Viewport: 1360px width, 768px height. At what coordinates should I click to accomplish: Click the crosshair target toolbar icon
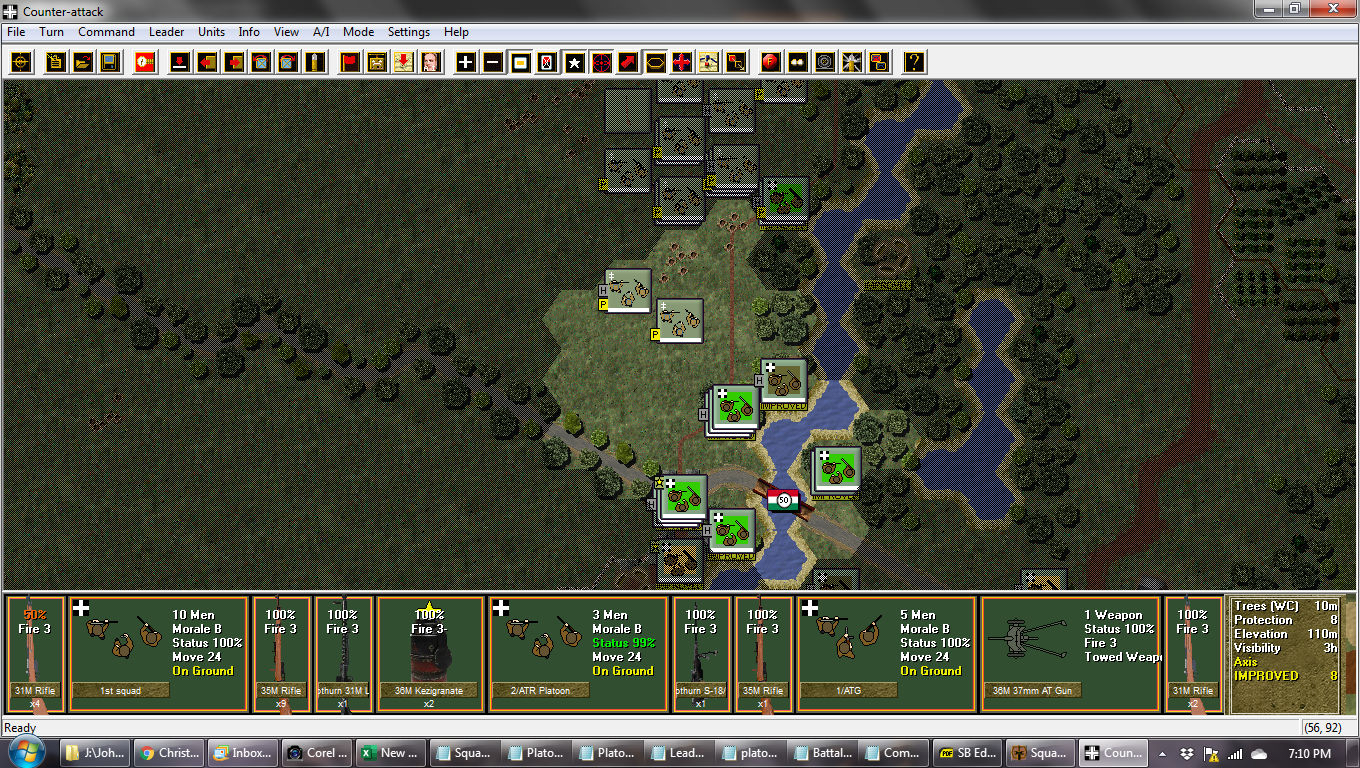21,62
